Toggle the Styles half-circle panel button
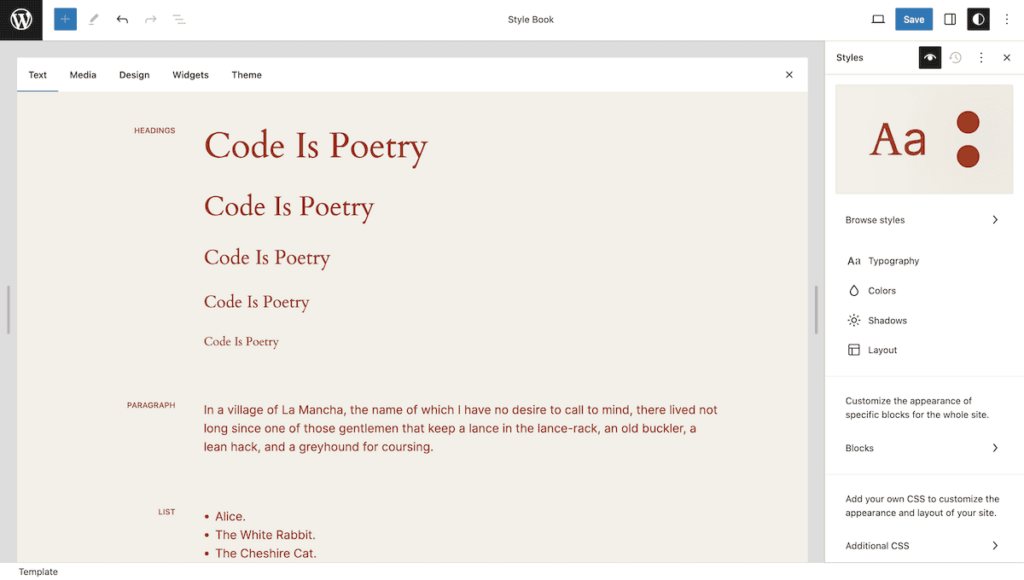Viewport: 1024px width, 580px height. 978,19
